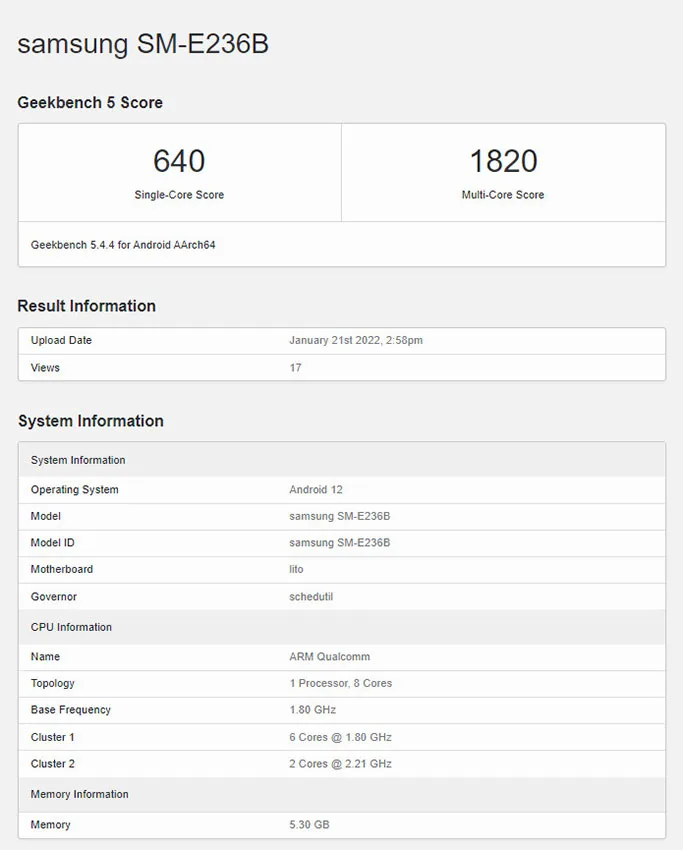This screenshot has height=850, width=683.
Task: Click the 'Governor' label
Action: point(54,596)
